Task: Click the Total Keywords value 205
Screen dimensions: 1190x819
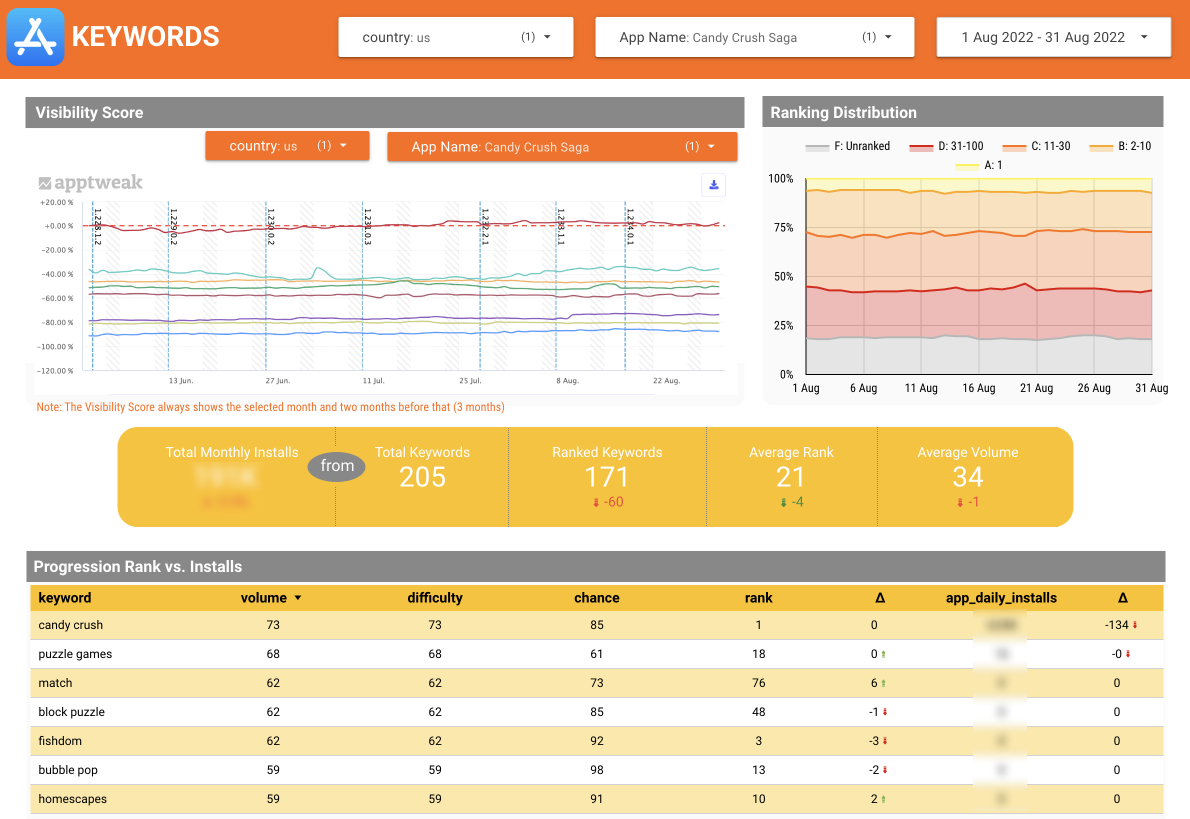Action: (422, 477)
